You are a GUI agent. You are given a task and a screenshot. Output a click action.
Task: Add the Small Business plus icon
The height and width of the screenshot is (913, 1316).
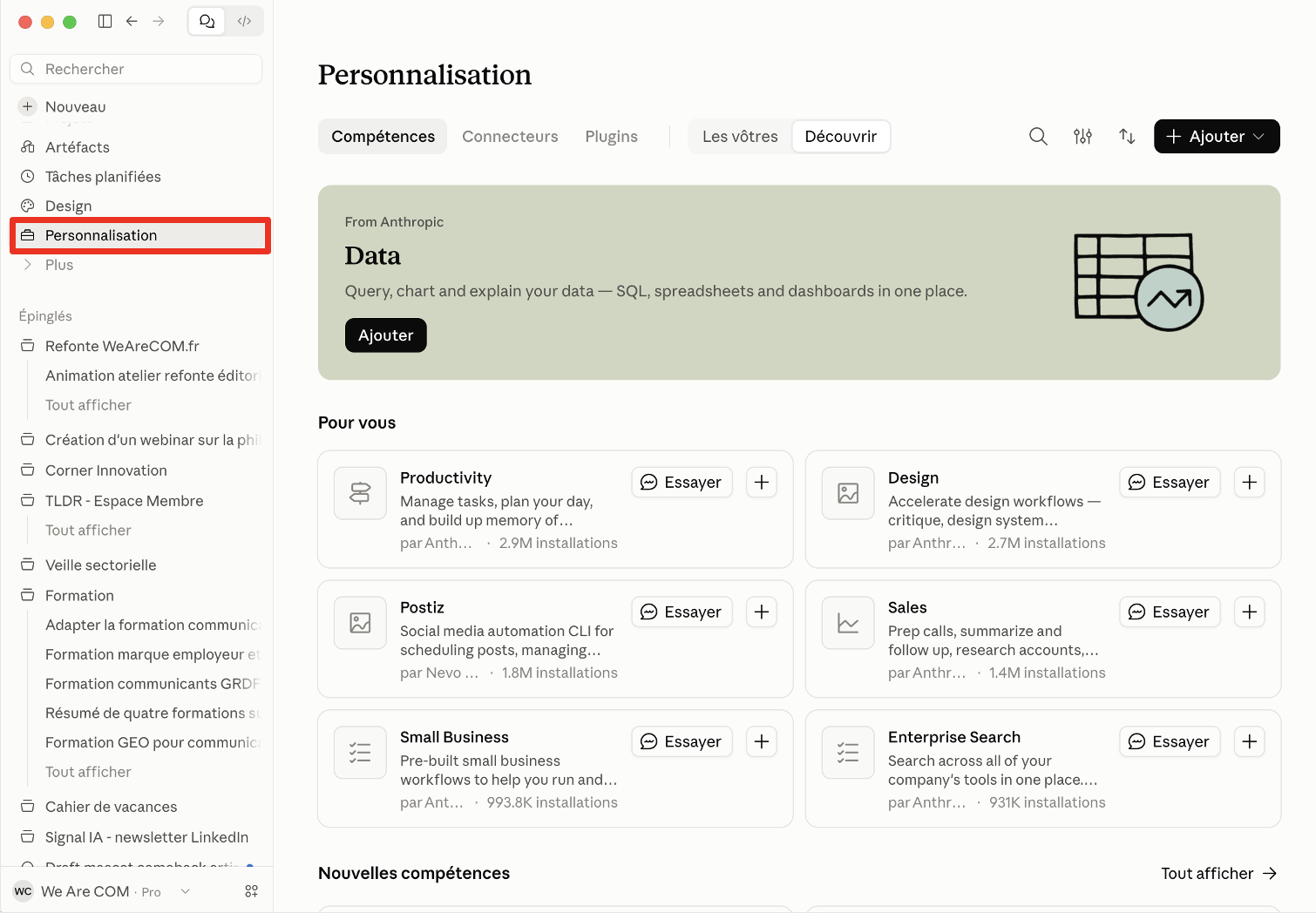[x=762, y=742]
